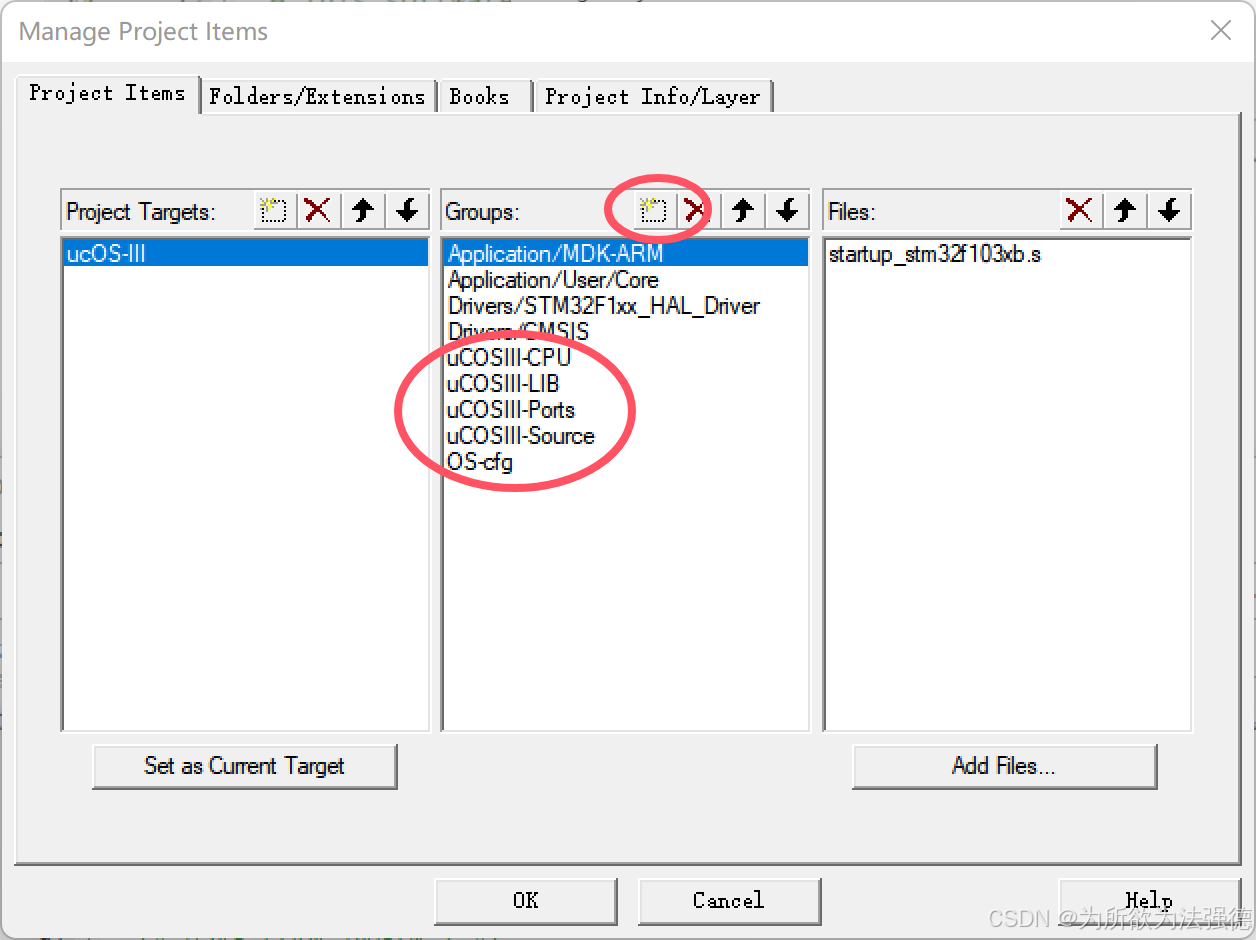Click the circled New Group icon
Viewport: 1256px width, 940px height.
point(653,210)
